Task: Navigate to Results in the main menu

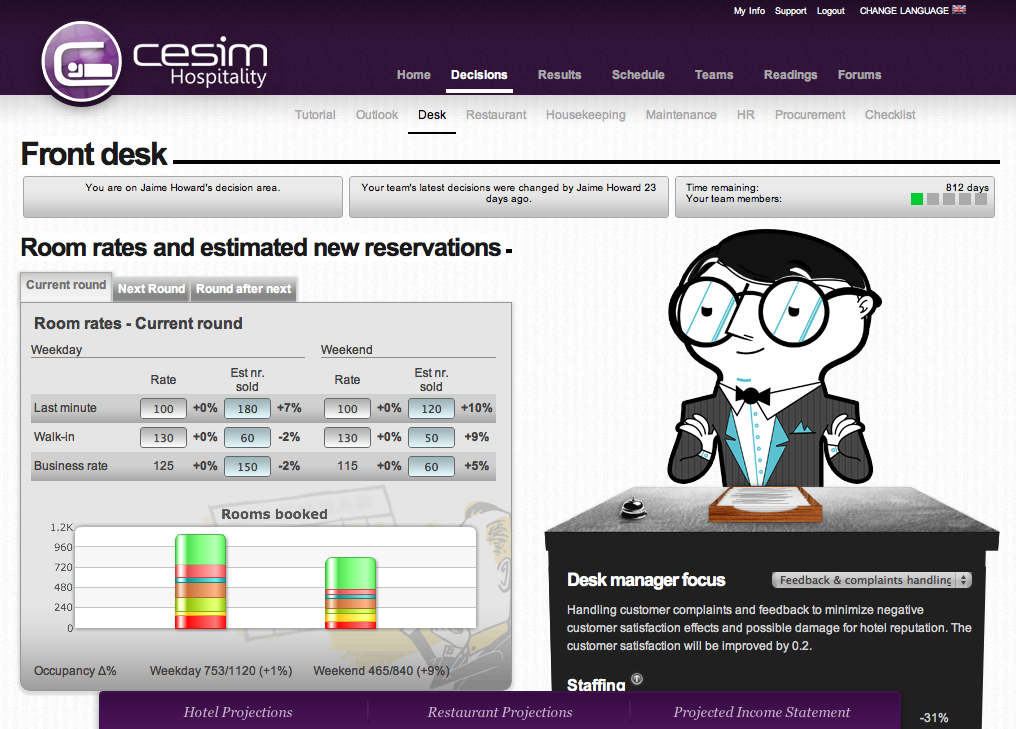Action: [560, 74]
